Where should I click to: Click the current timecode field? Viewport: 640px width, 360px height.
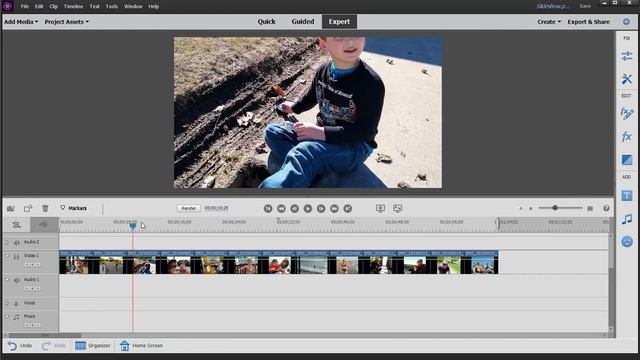pyautogui.click(x=216, y=208)
